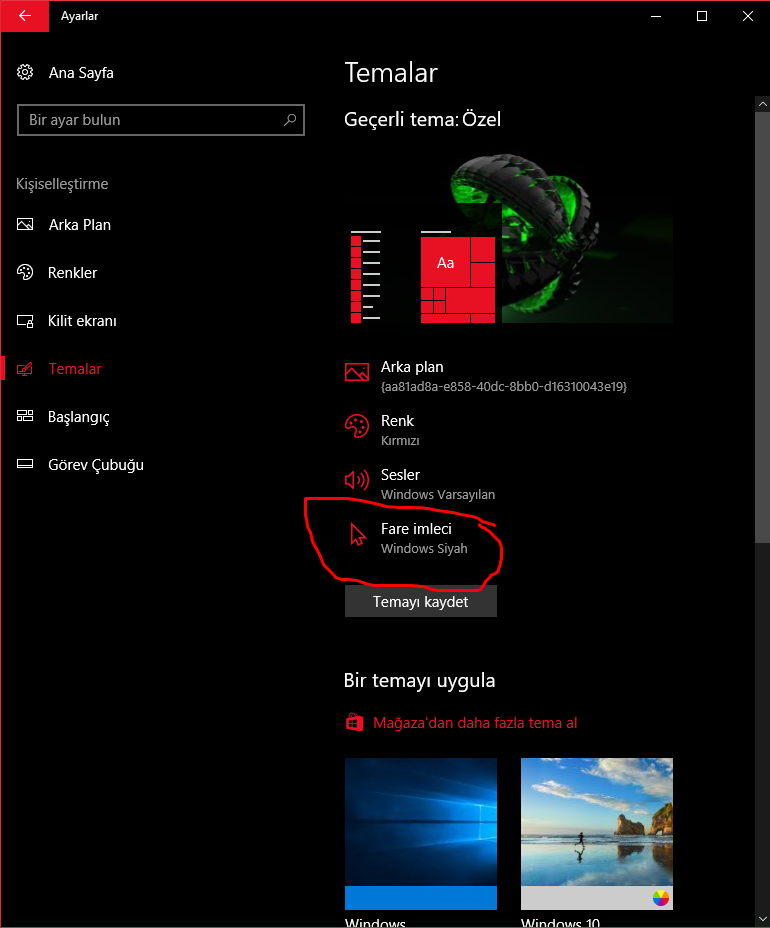
Task: Click the Temalar brush icon in sidebar
Action: click(25, 369)
